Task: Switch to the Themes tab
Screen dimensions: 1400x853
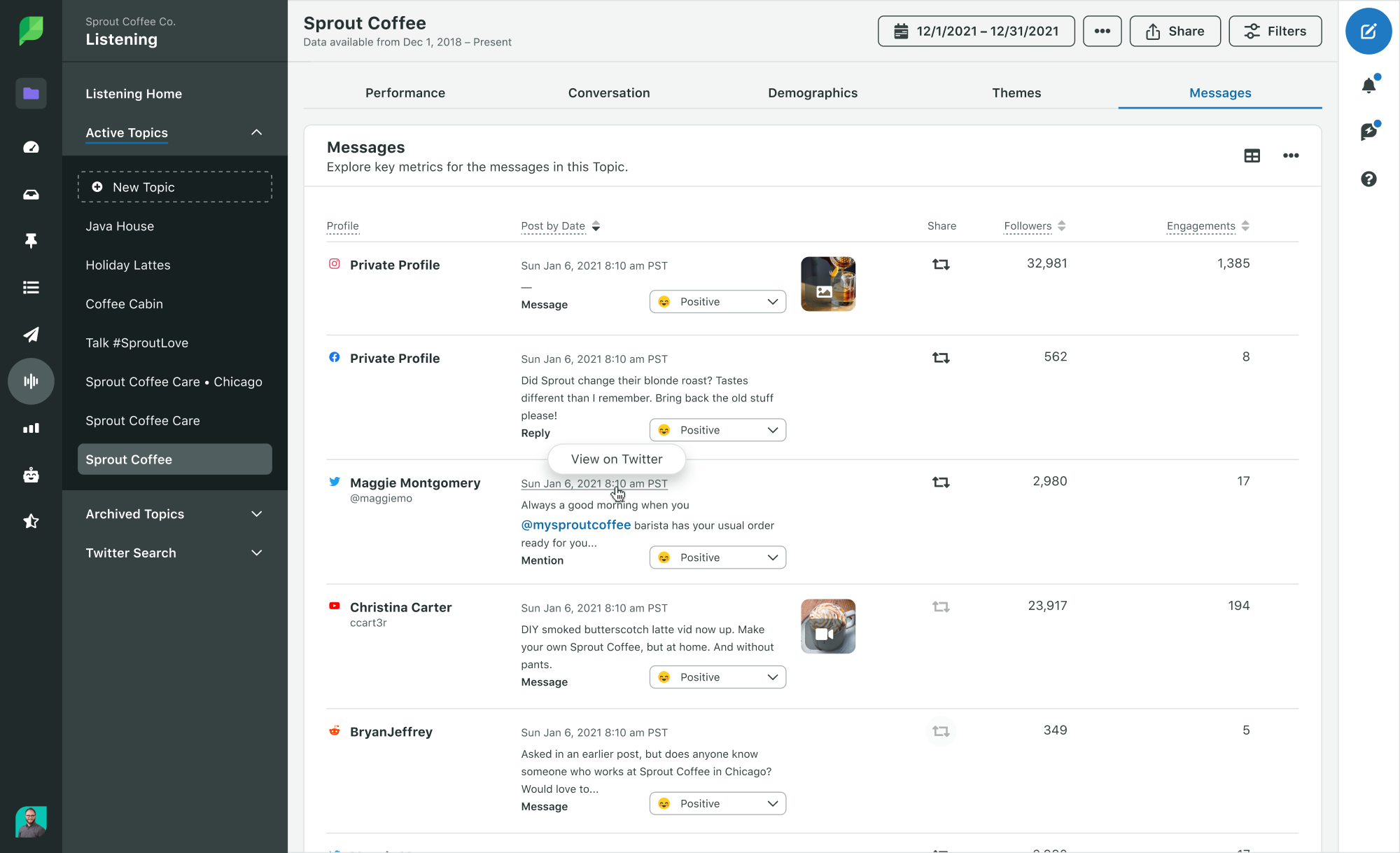Action: click(x=1016, y=93)
